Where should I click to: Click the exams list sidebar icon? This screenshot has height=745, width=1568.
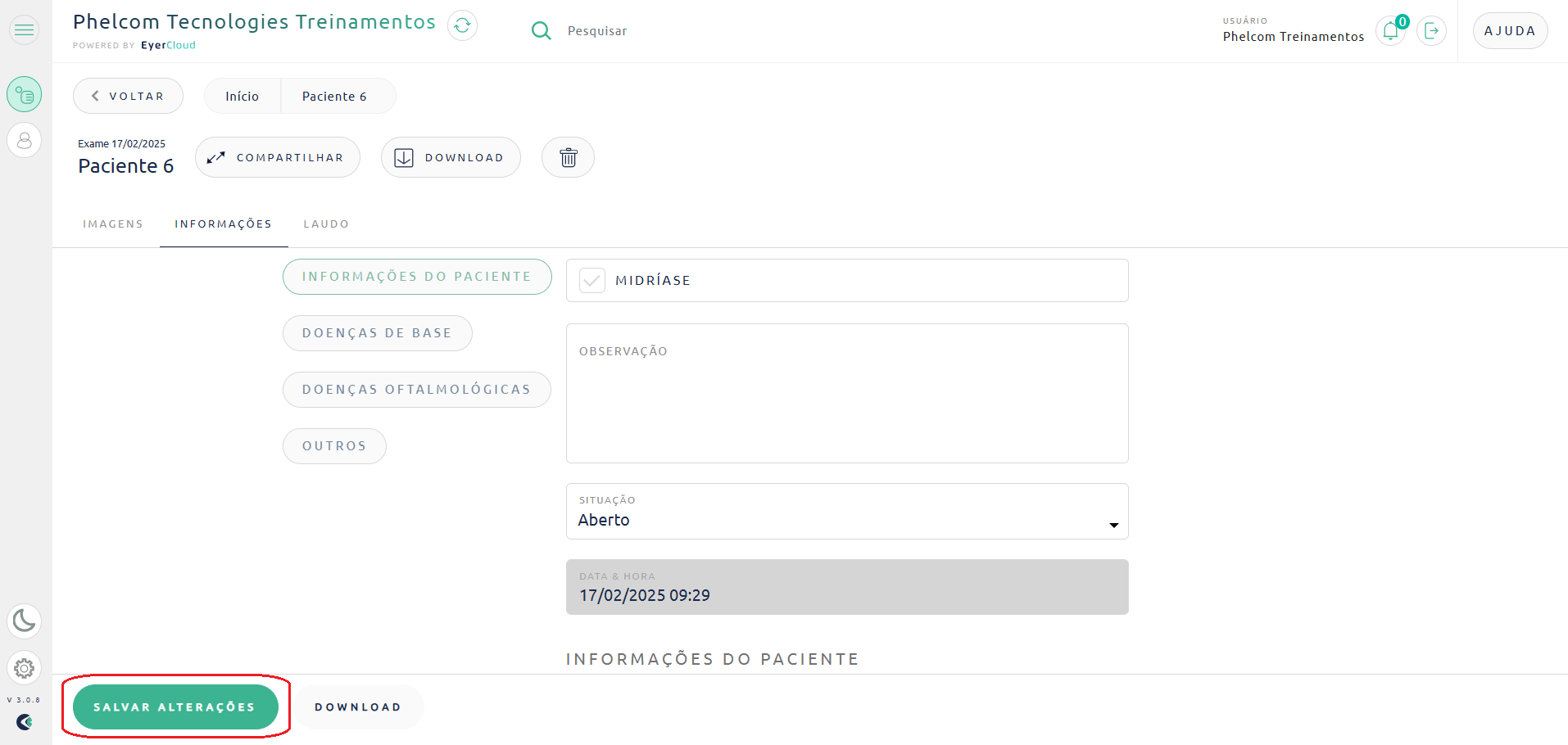pos(25,95)
